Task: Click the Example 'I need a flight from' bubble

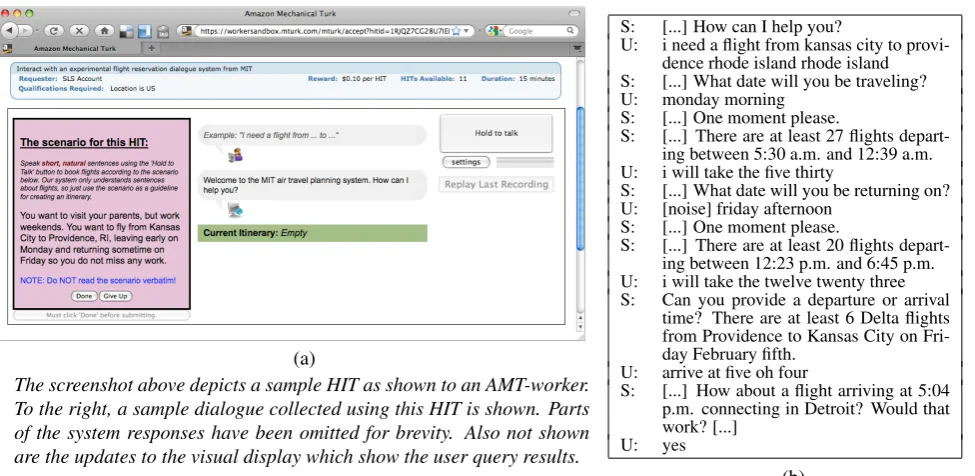Action: [312, 135]
